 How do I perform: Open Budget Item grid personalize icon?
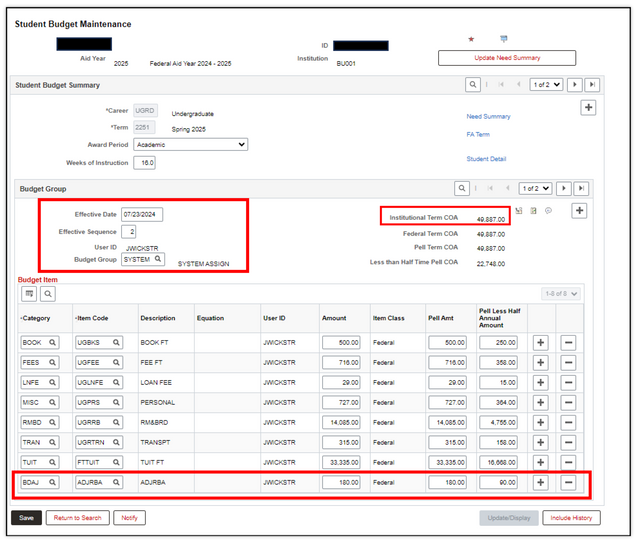pos(29,294)
